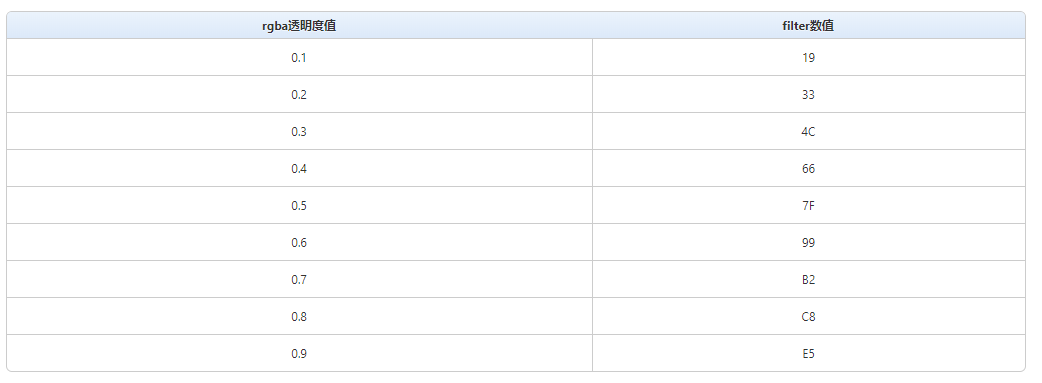1042x383 pixels.
Task: Click the filter value C8 cell
Action: 809,317
